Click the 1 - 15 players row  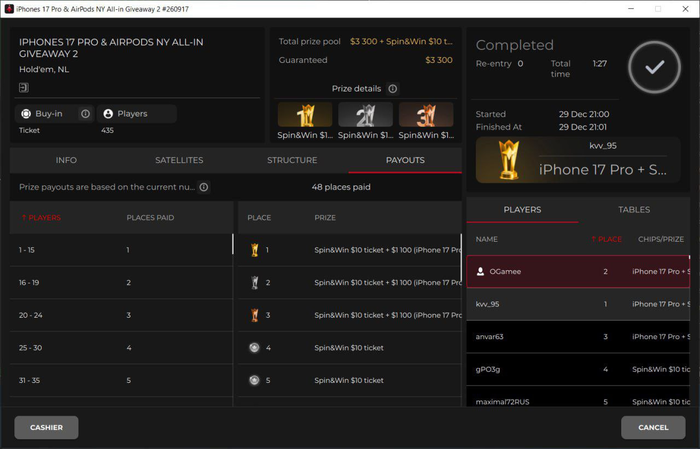point(121,250)
